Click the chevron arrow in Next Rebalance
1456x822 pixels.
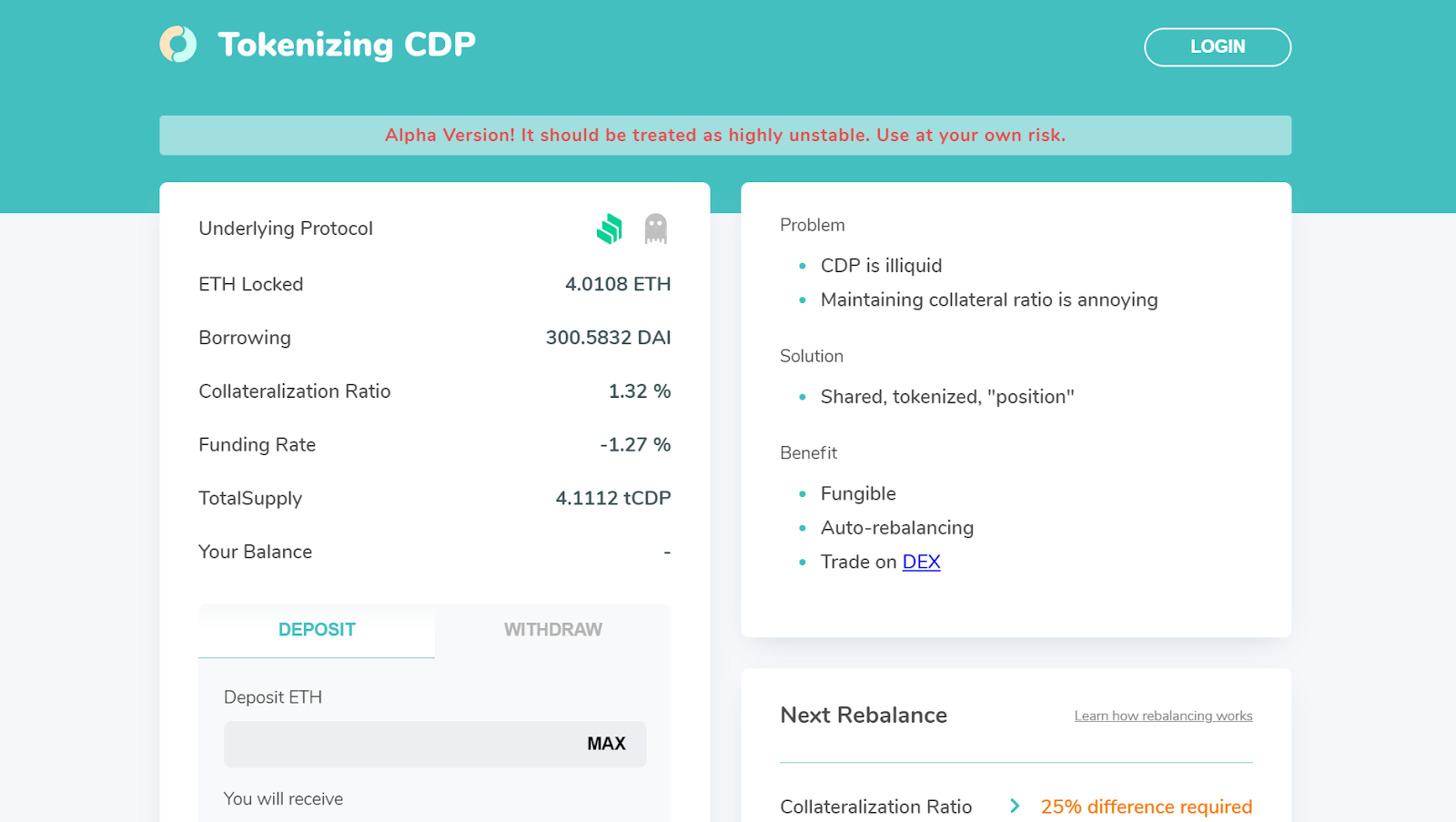1015,807
